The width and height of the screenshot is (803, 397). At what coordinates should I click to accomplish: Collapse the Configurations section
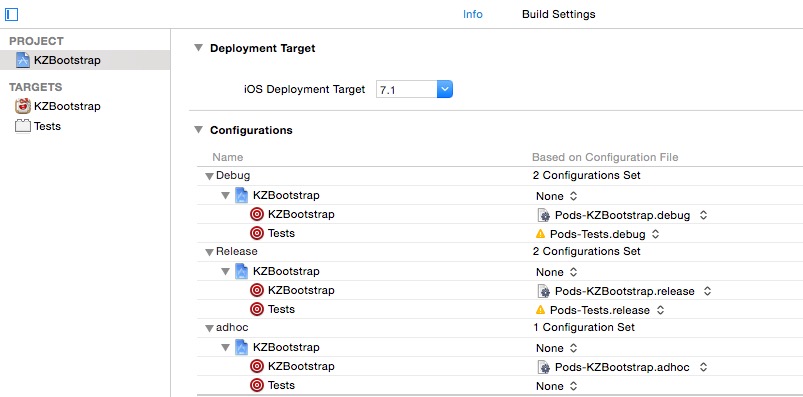(198, 130)
